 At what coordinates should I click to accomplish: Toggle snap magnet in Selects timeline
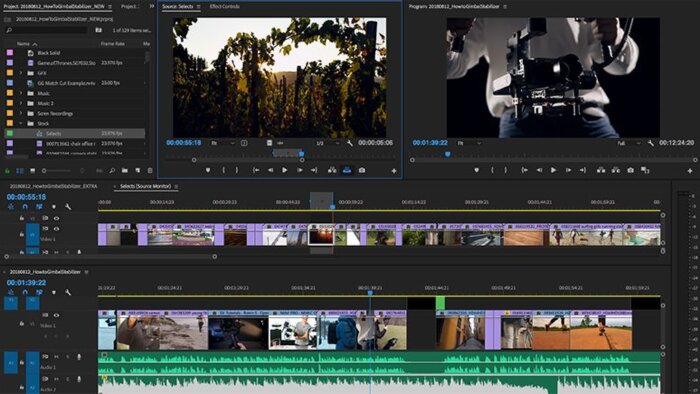(25, 207)
